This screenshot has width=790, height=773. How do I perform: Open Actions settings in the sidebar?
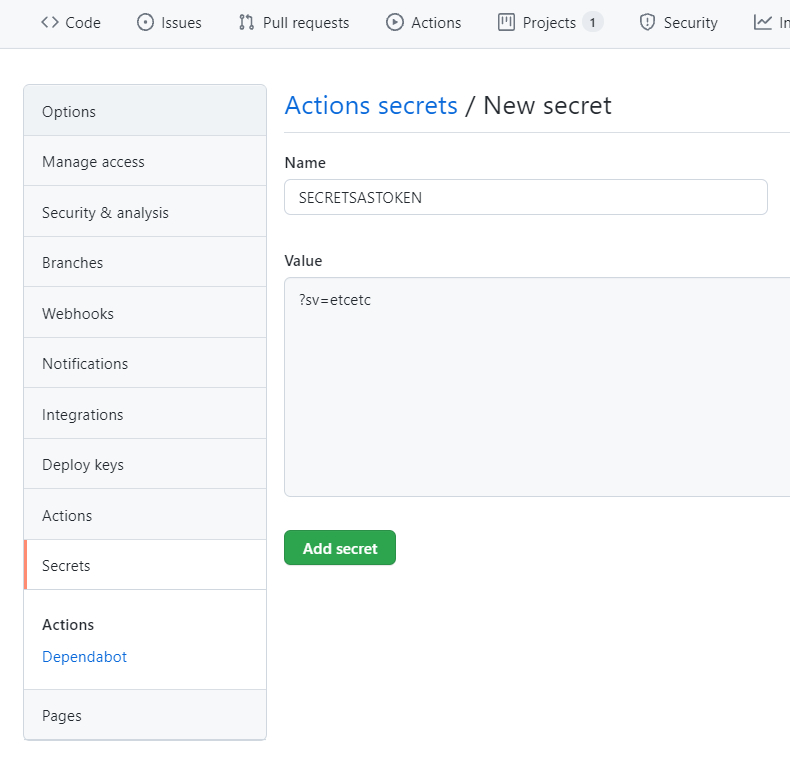tap(145, 515)
